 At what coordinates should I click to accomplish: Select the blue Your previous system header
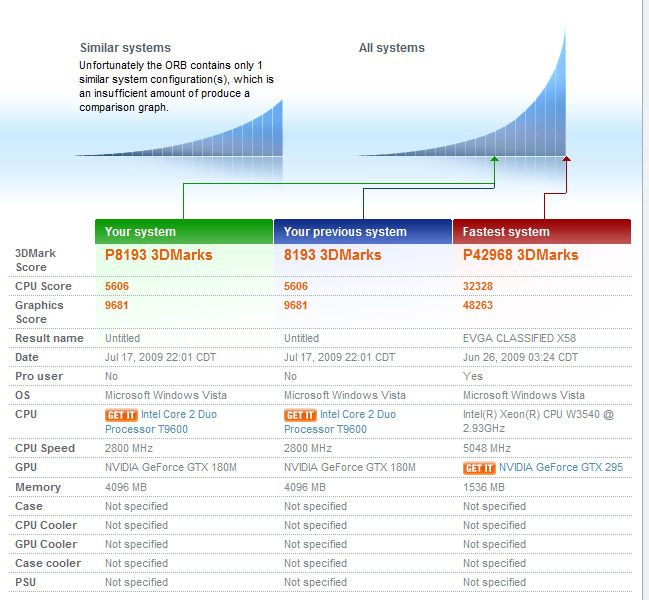tap(363, 232)
